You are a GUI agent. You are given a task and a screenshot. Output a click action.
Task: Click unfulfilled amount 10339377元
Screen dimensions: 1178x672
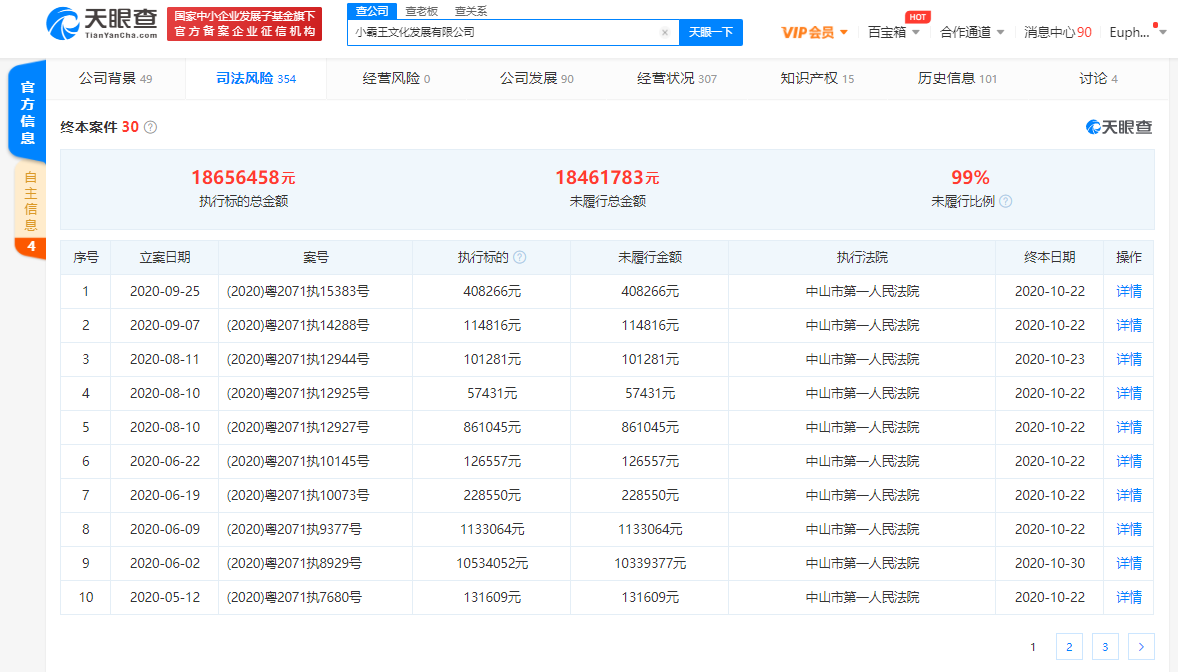[650, 563]
